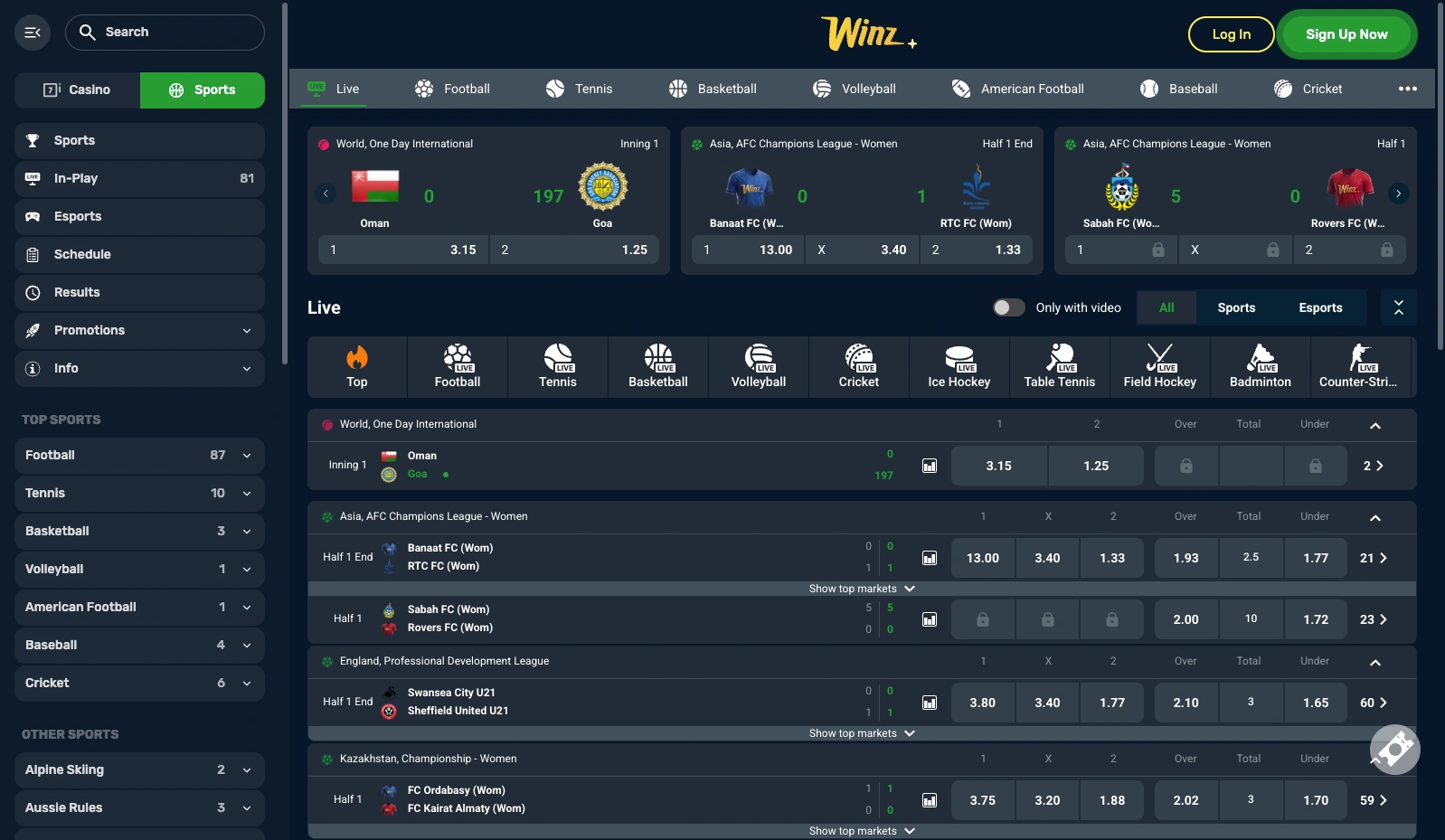Collapse the sidebar with the menu icon
1445x840 pixels.
33,33
